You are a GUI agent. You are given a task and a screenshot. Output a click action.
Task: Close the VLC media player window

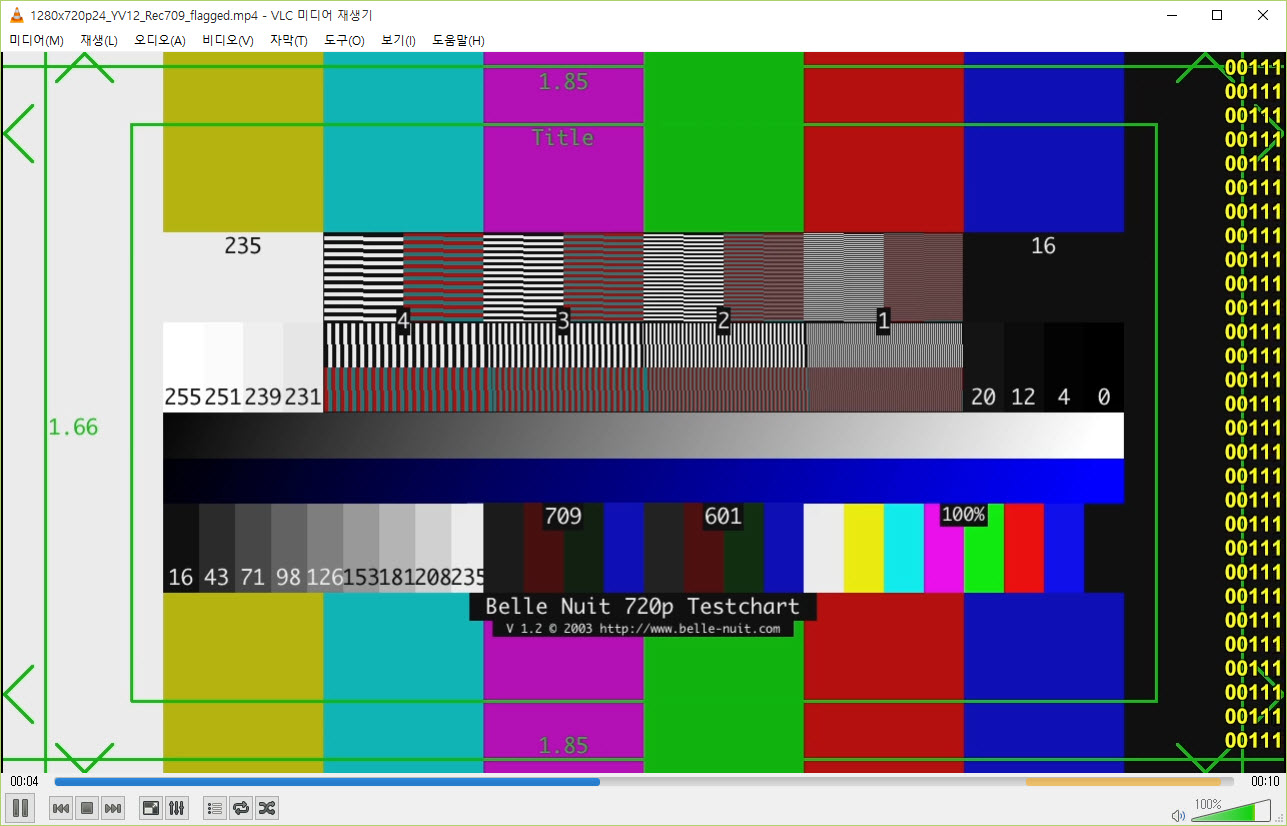point(1263,14)
